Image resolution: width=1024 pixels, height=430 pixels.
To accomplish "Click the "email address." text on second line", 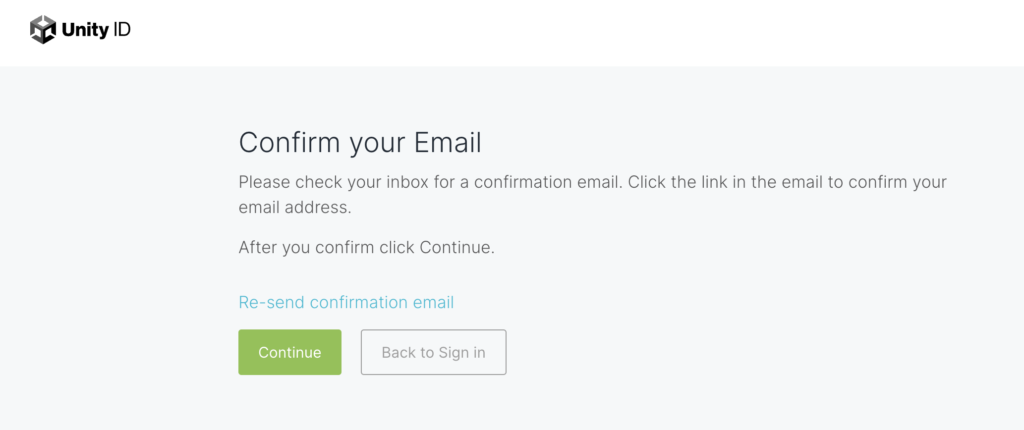I will tap(295, 208).
